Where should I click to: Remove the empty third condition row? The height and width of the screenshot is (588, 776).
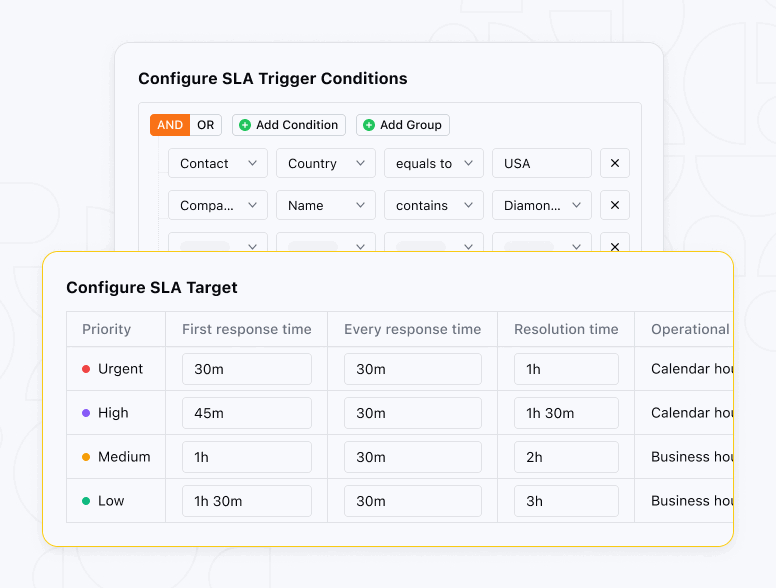615,244
